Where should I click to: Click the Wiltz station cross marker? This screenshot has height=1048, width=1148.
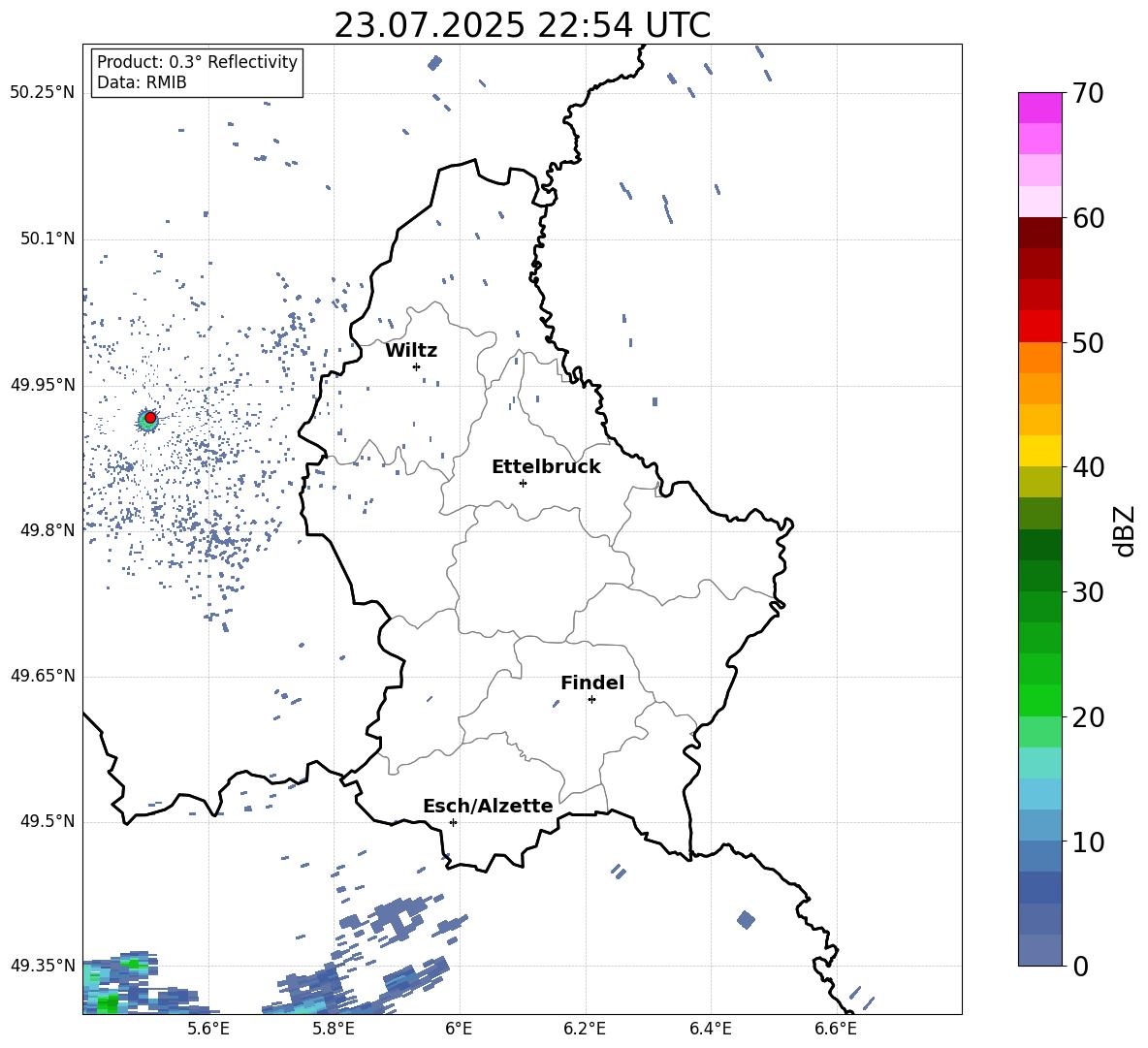coord(417,366)
